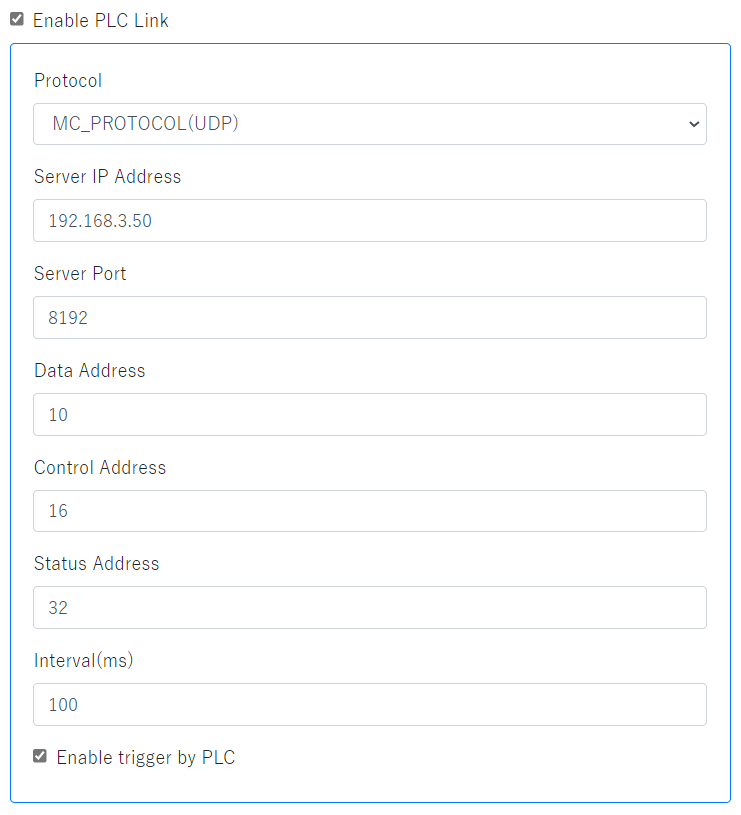Click the chevron arrow on Protocol selector
The width and height of the screenshot is (741, 815).
click(694, 124)
